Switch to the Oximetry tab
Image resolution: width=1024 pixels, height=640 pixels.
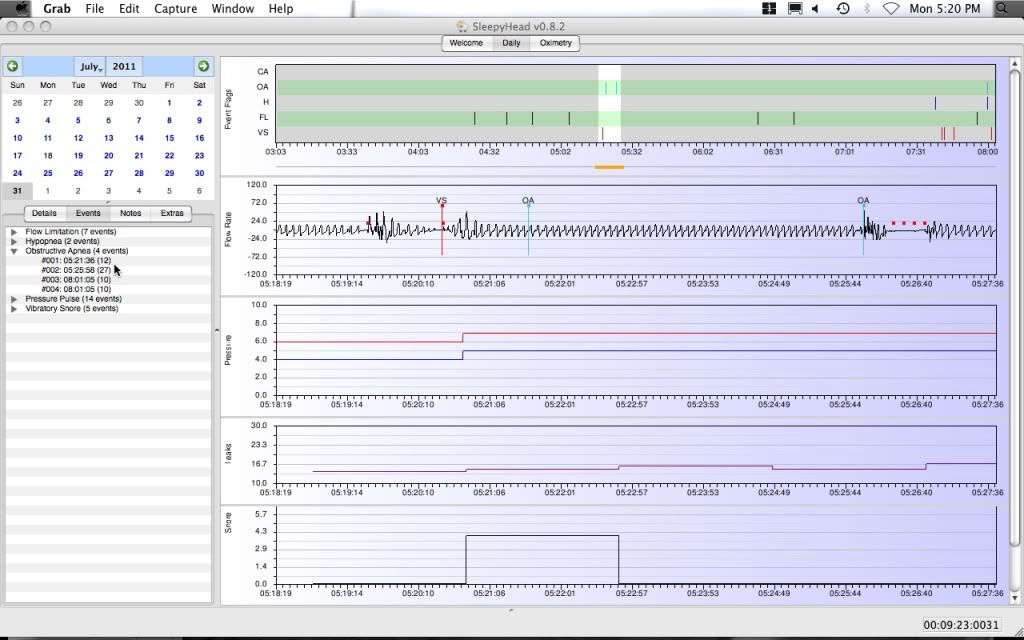pyautogui.click(x=555, y=43)
